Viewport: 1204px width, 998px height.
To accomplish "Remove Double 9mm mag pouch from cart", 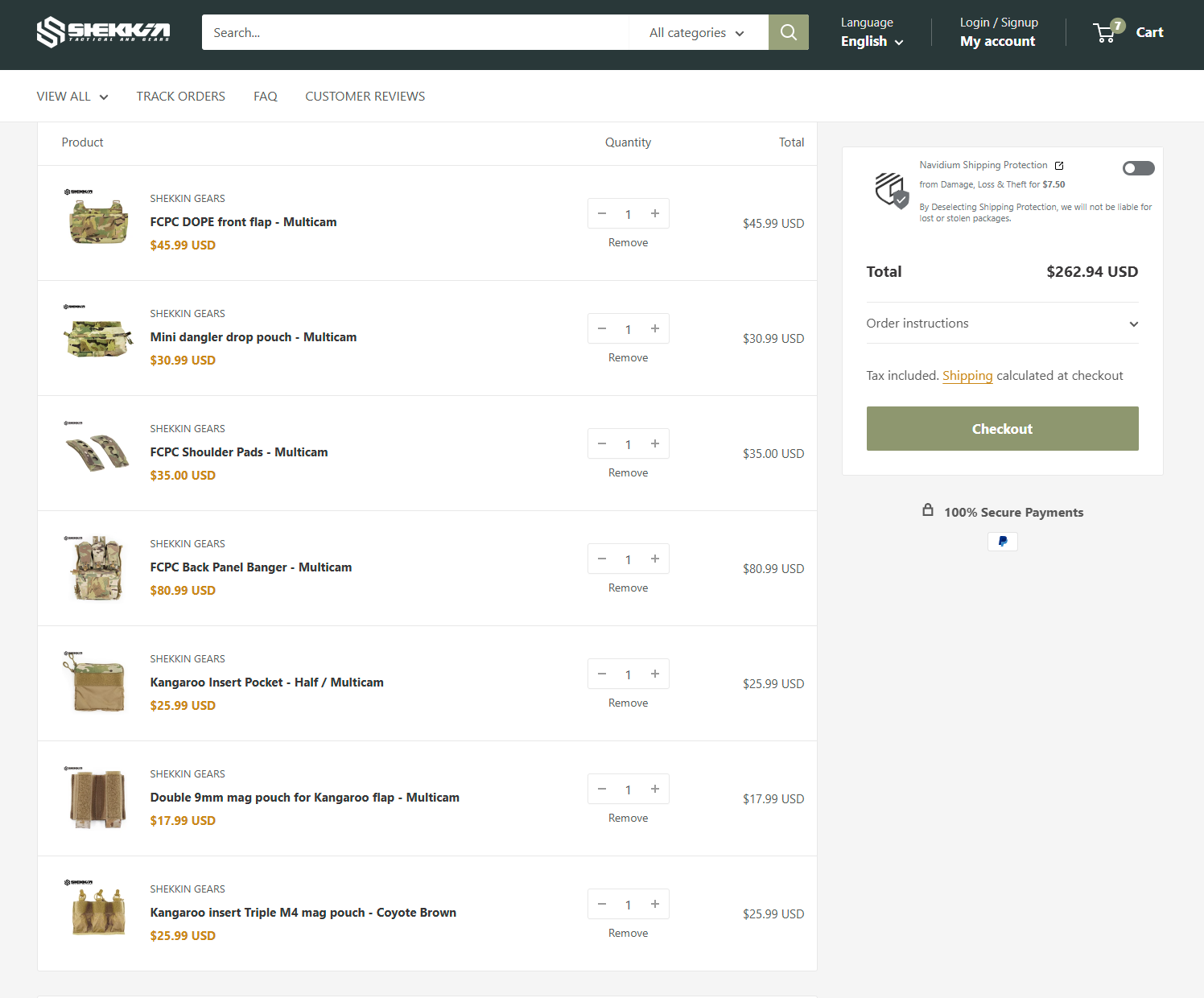I will click(628, 818).
